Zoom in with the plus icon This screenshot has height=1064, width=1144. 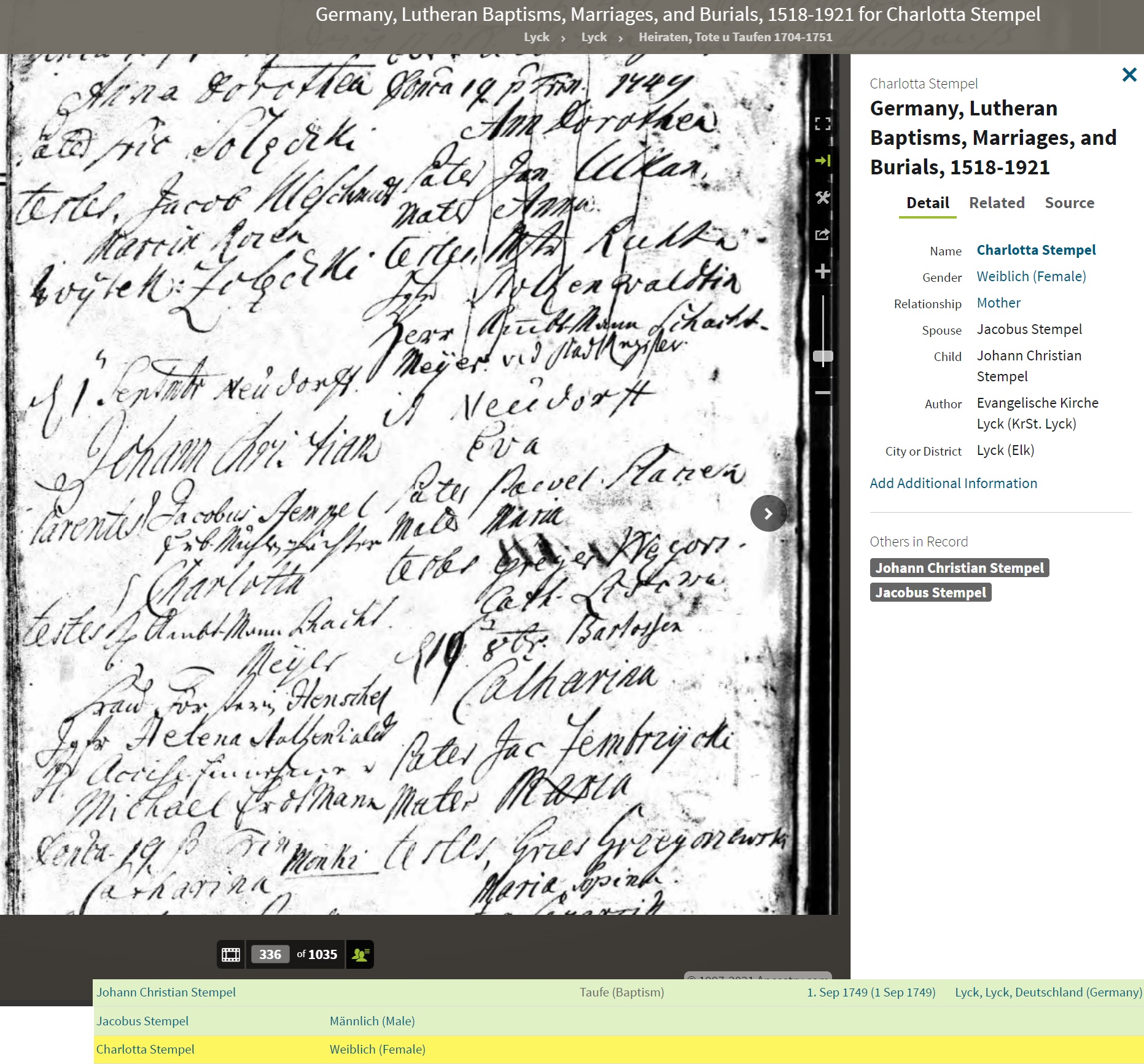pos(822,271)
